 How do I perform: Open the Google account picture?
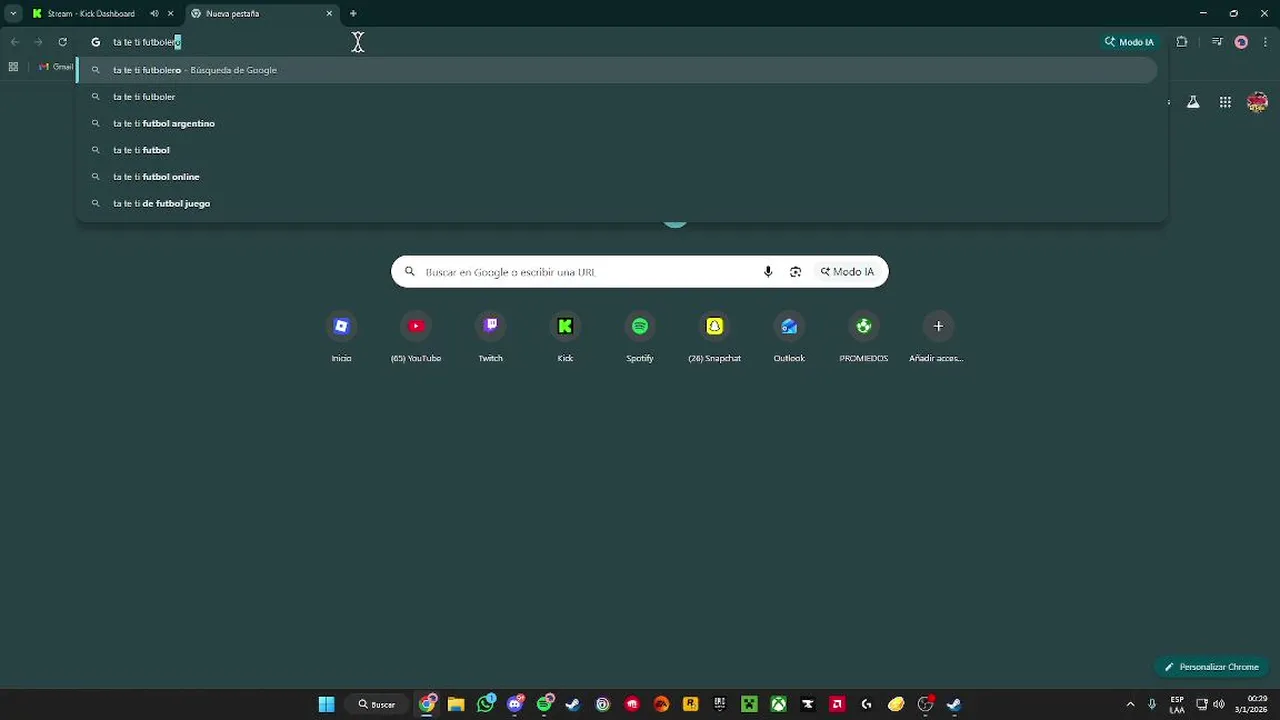tap(1258, 102)
